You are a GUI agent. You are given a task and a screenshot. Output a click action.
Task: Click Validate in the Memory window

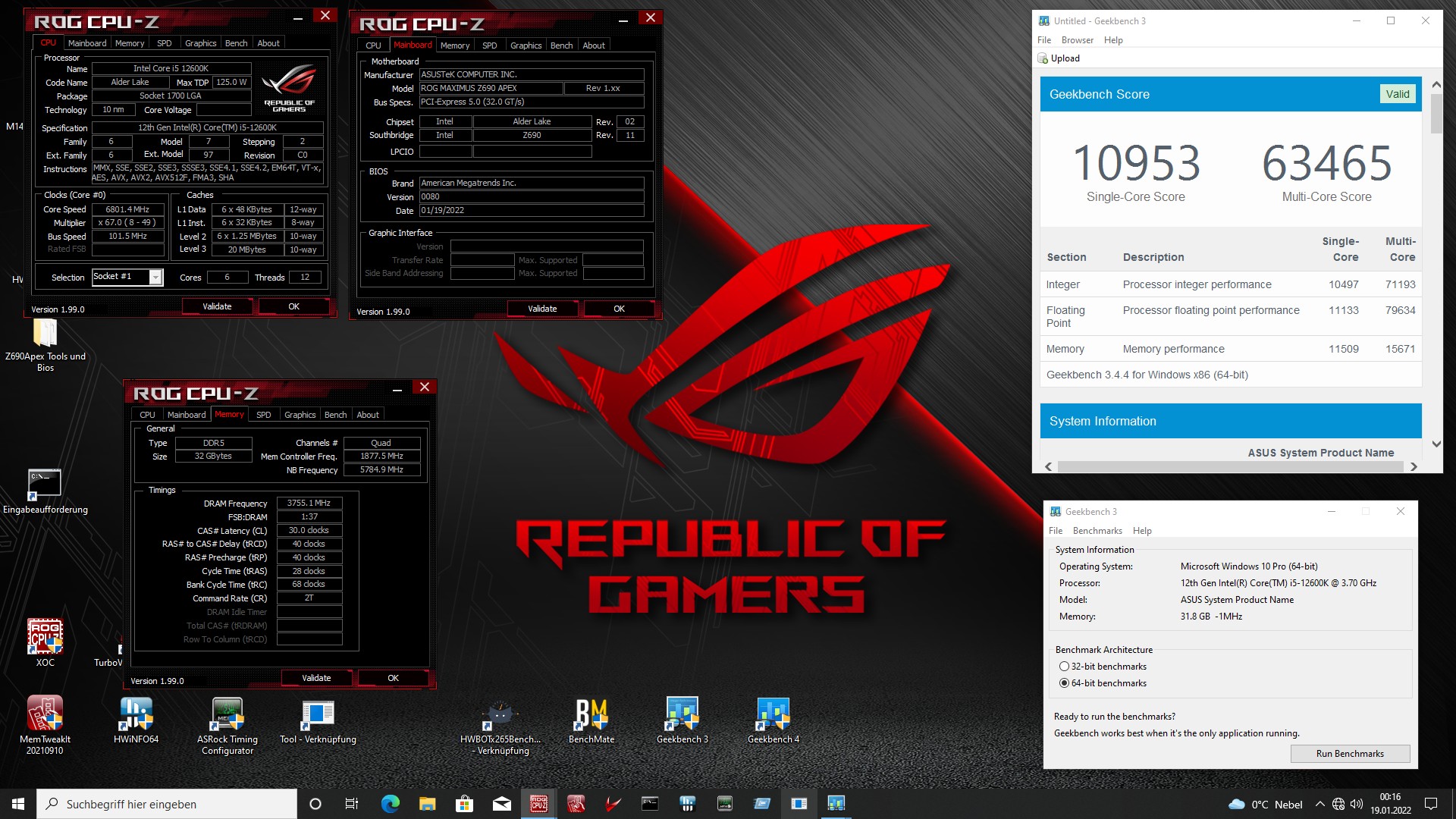[316, 678]
